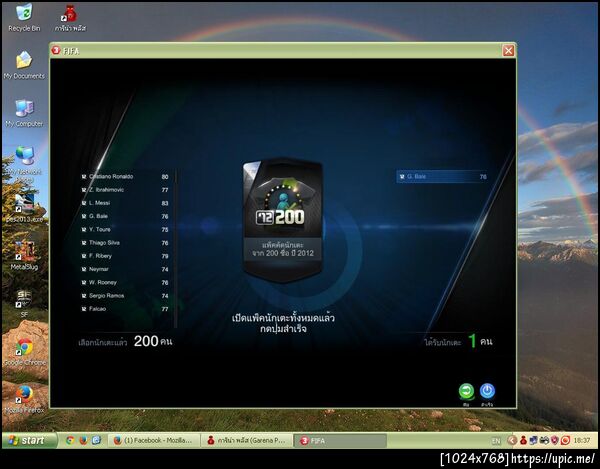Launch the SF desktop shortcut
Image resolution: width=600 pixels, height=469 pixels.
click(x=24, y=303)
